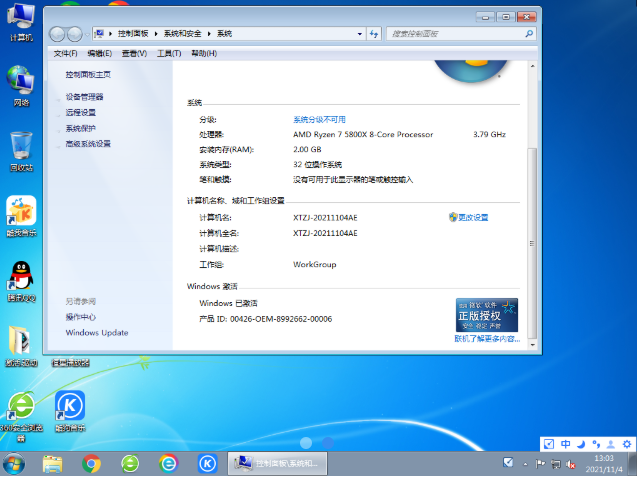Click the green 360 browser taskbar icon
Viewport: 639px width, 478px height.
click(x=129, y=463)
